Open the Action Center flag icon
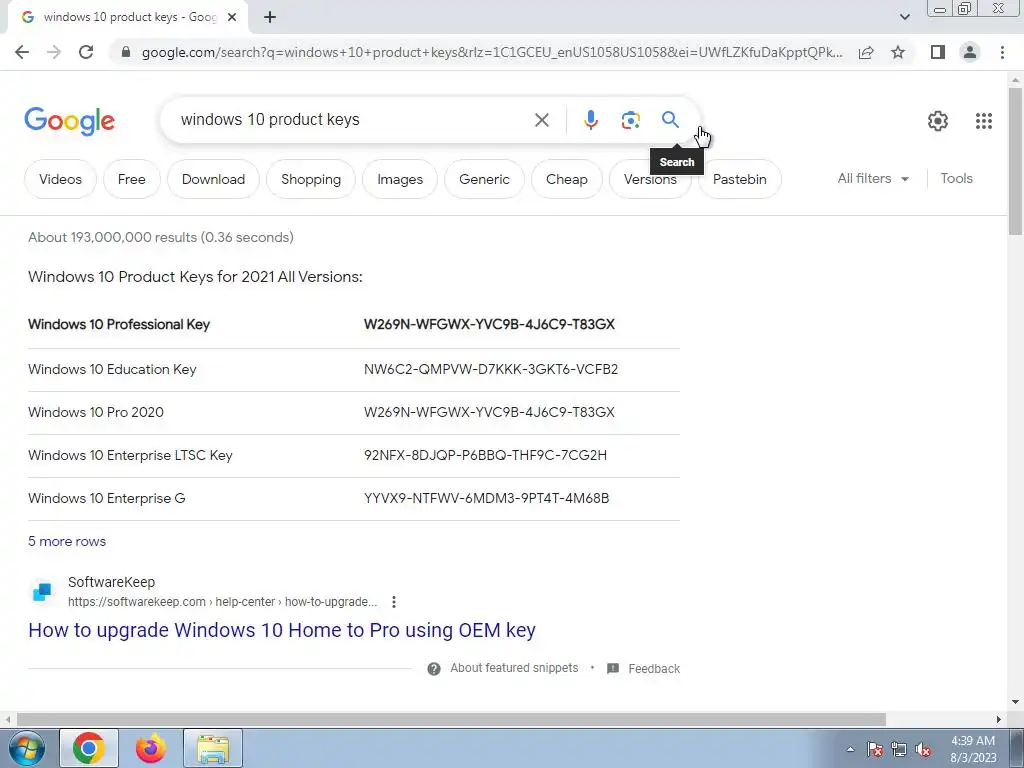Image resolution: width=1024 pixels, height=768 pixels. pyautogui.click(x=874, y=749)
